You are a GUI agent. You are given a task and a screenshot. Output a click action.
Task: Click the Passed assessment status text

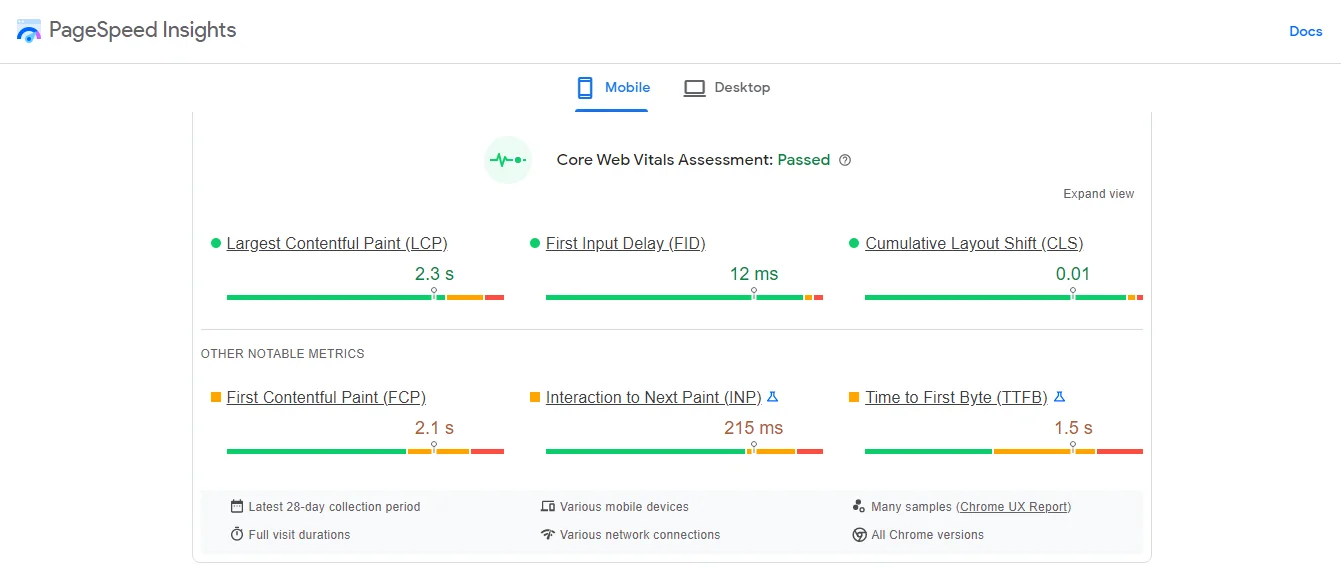[x=804, y=160]
